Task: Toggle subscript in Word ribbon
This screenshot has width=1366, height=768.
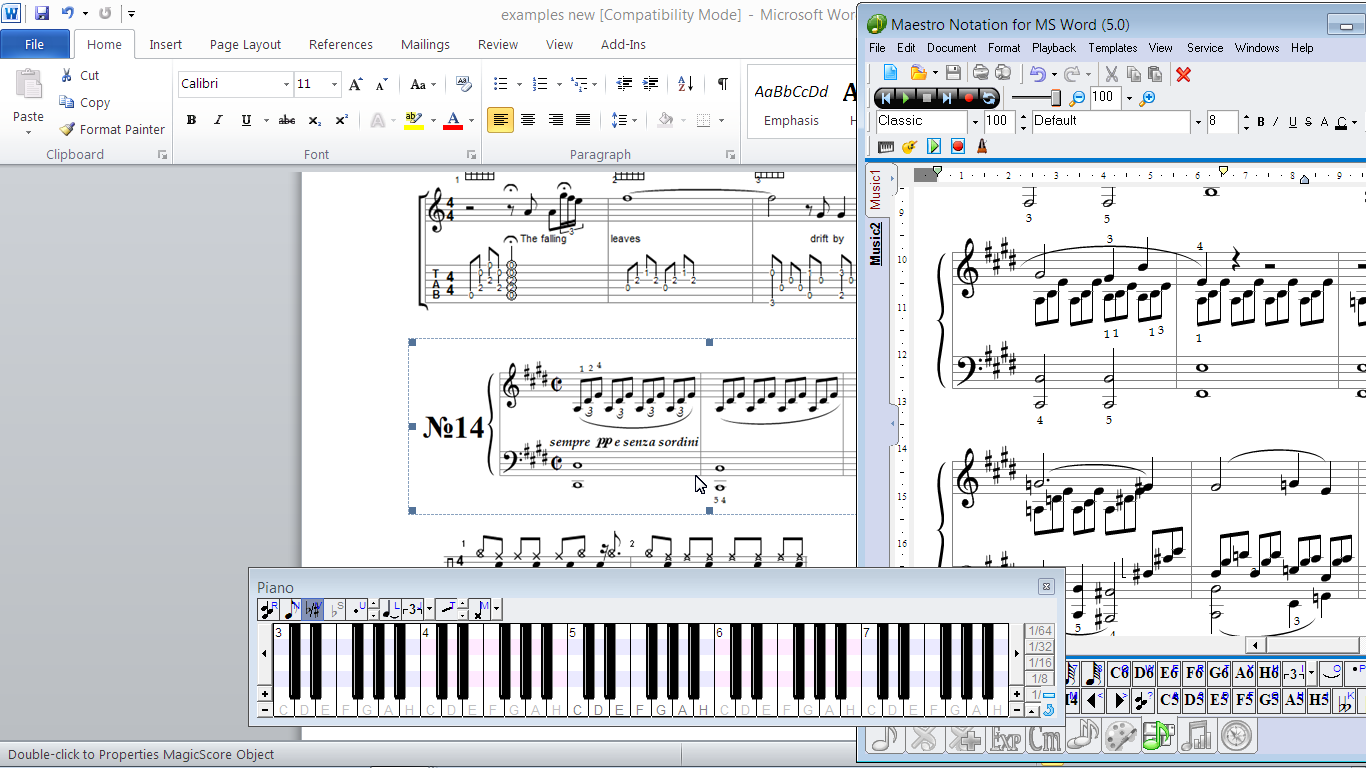Action: (314, 120)
